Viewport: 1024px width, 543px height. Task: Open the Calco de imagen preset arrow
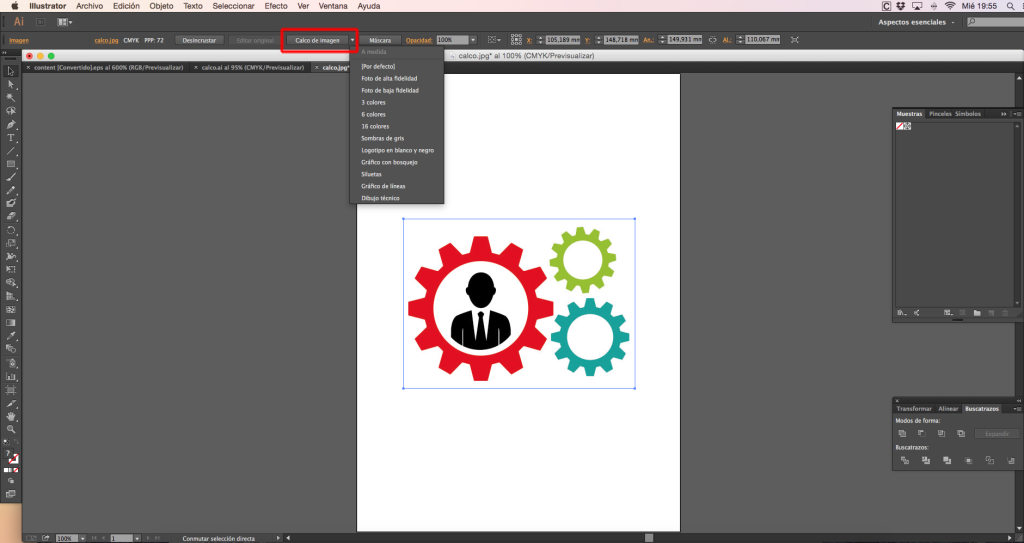[x=353, y=40]
